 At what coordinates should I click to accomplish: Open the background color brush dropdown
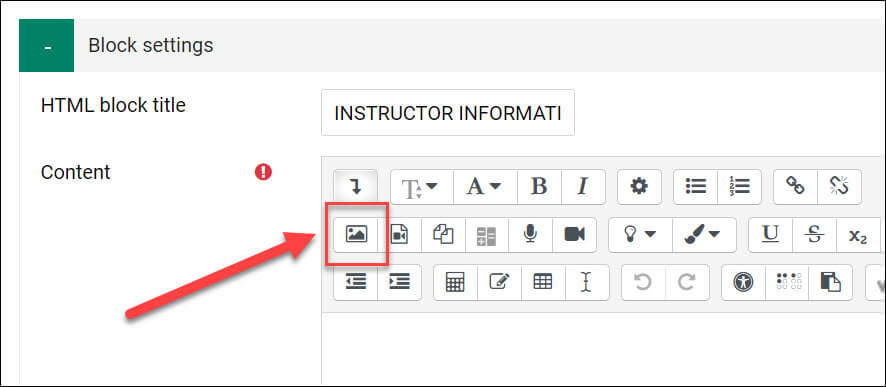point(704,234)
